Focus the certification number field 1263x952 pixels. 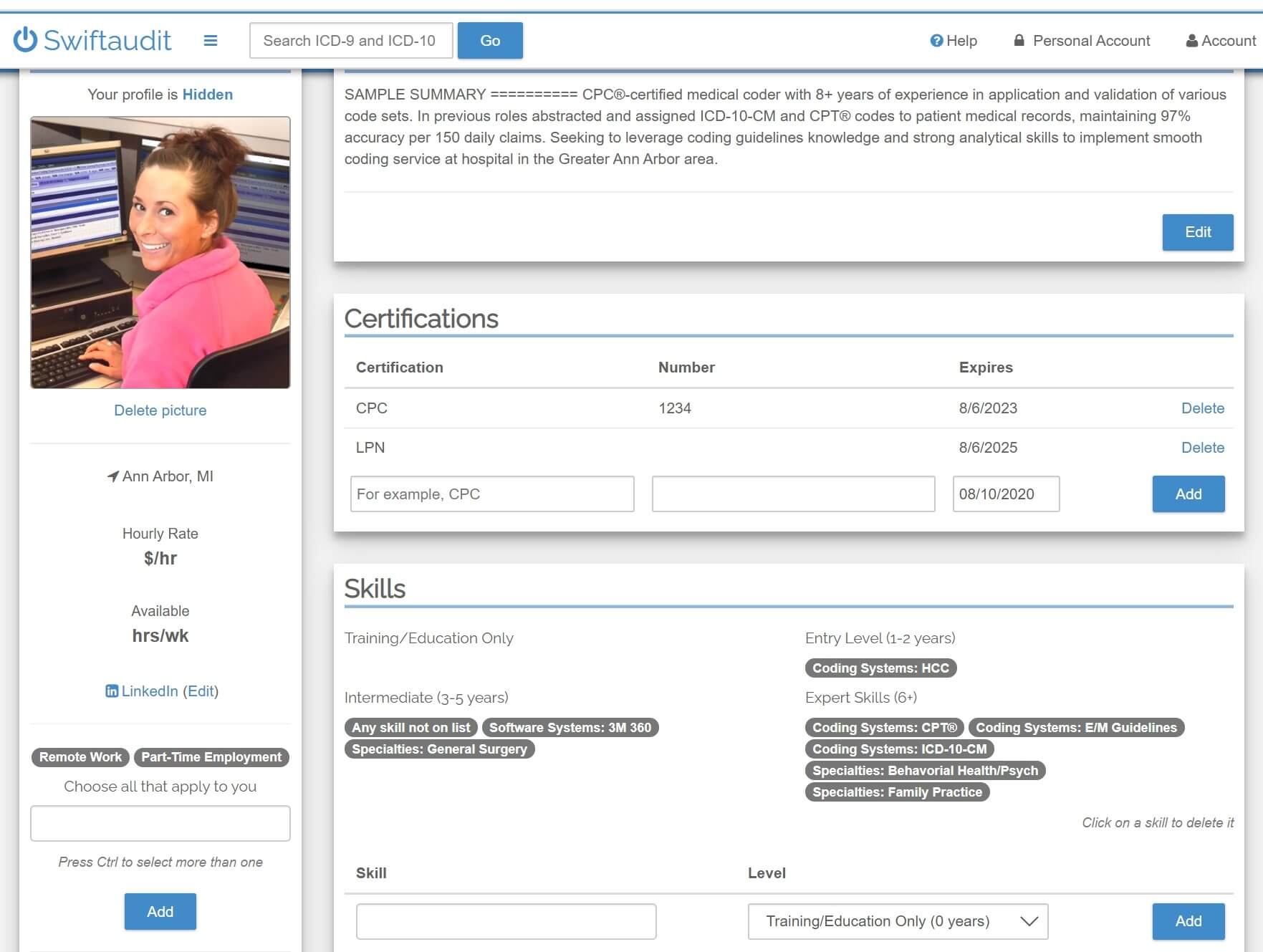click(x=794, y=494)
